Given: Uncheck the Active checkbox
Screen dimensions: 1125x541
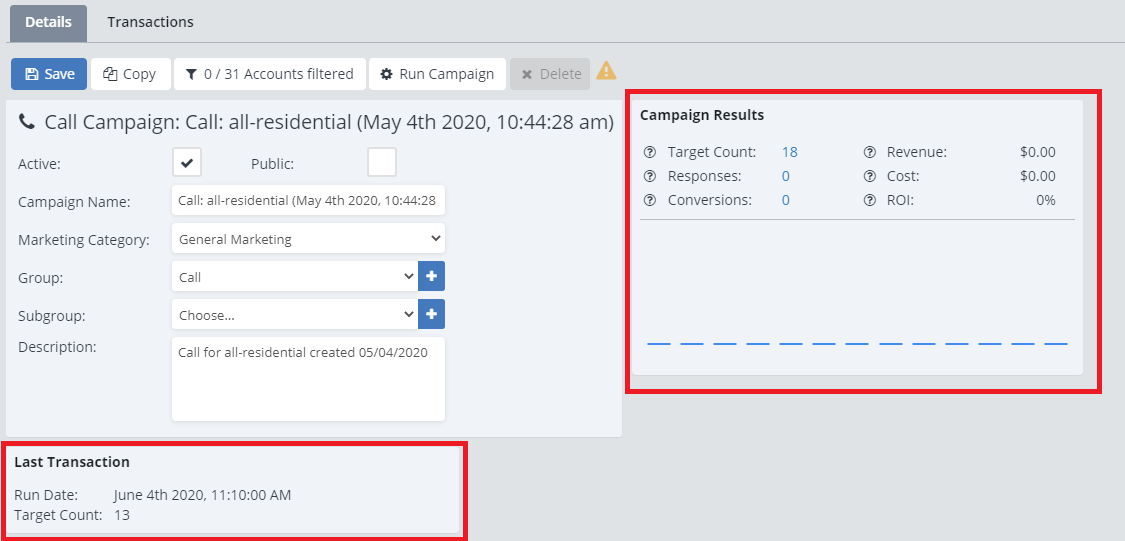Looking at the screenshot, I should click(x=187, y=163).
